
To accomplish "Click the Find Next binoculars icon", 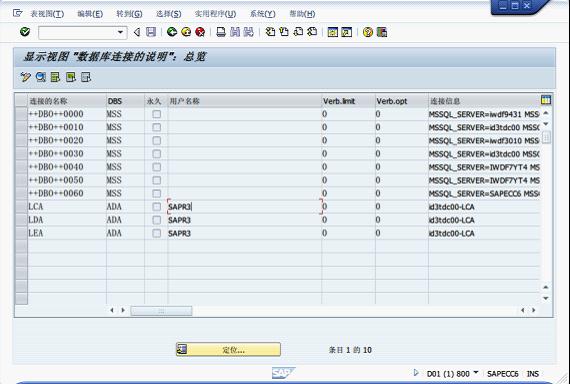I will point(249,32).
